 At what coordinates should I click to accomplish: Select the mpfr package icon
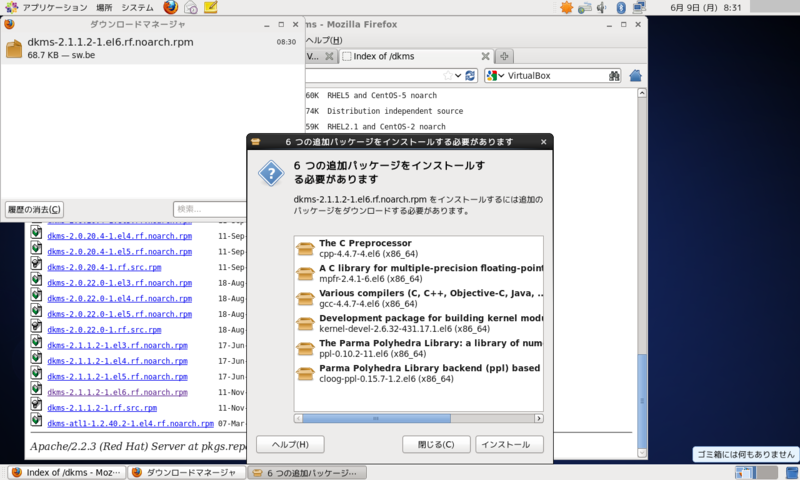(305, 273)
